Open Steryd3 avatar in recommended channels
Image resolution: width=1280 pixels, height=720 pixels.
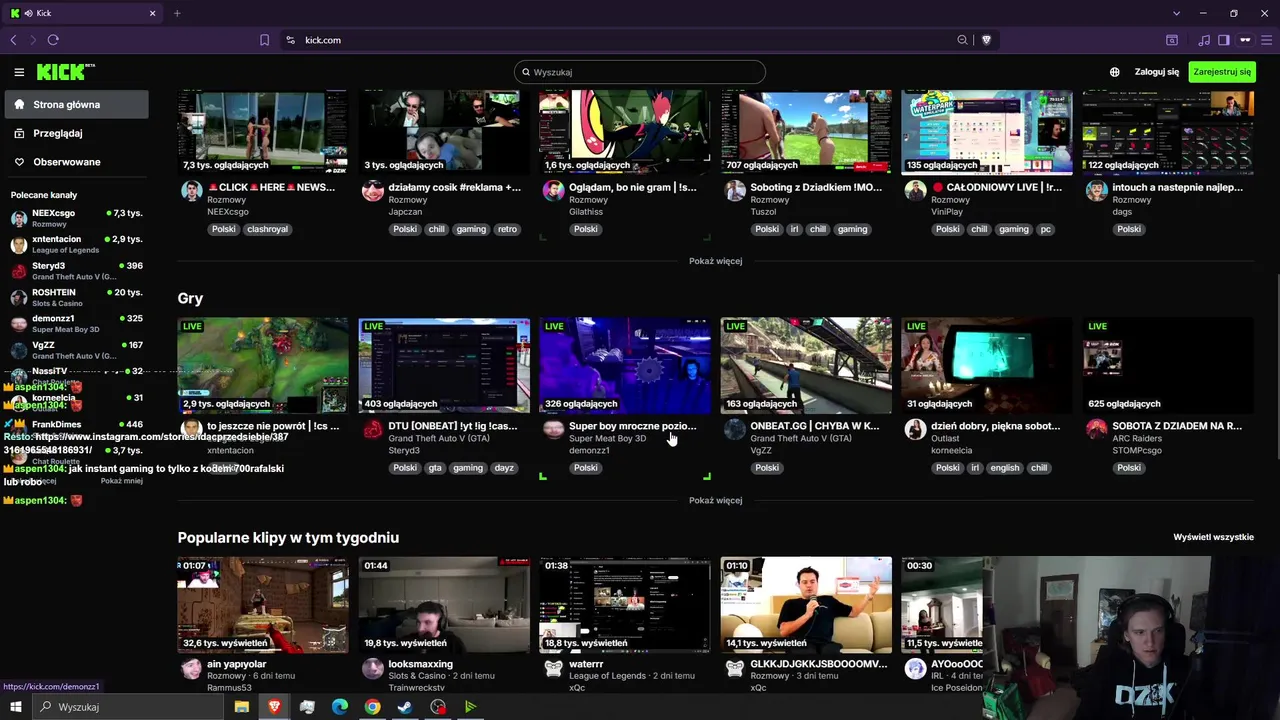[19, 271]
